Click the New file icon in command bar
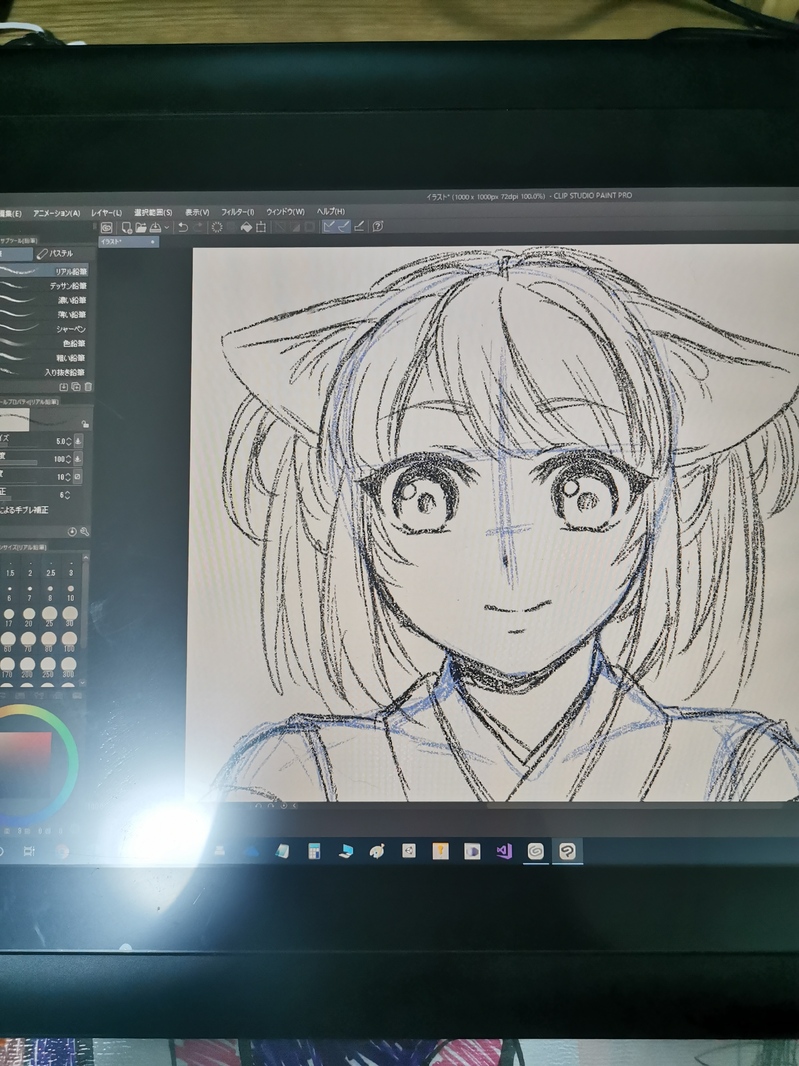Viewport: 799px width, 1066px height. pos(126,227)
